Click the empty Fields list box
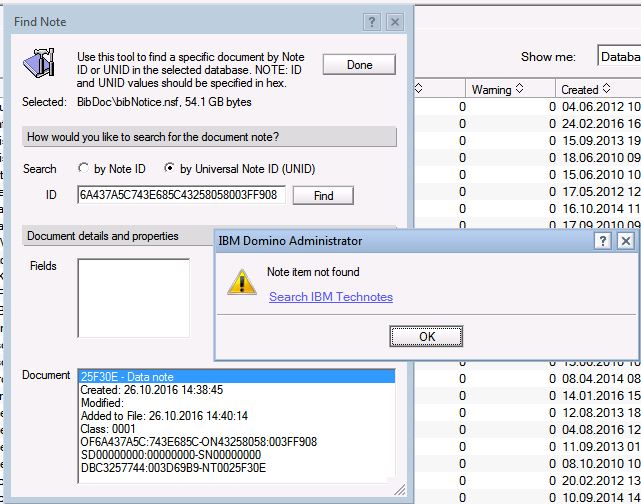 click(x=133, y=298)
